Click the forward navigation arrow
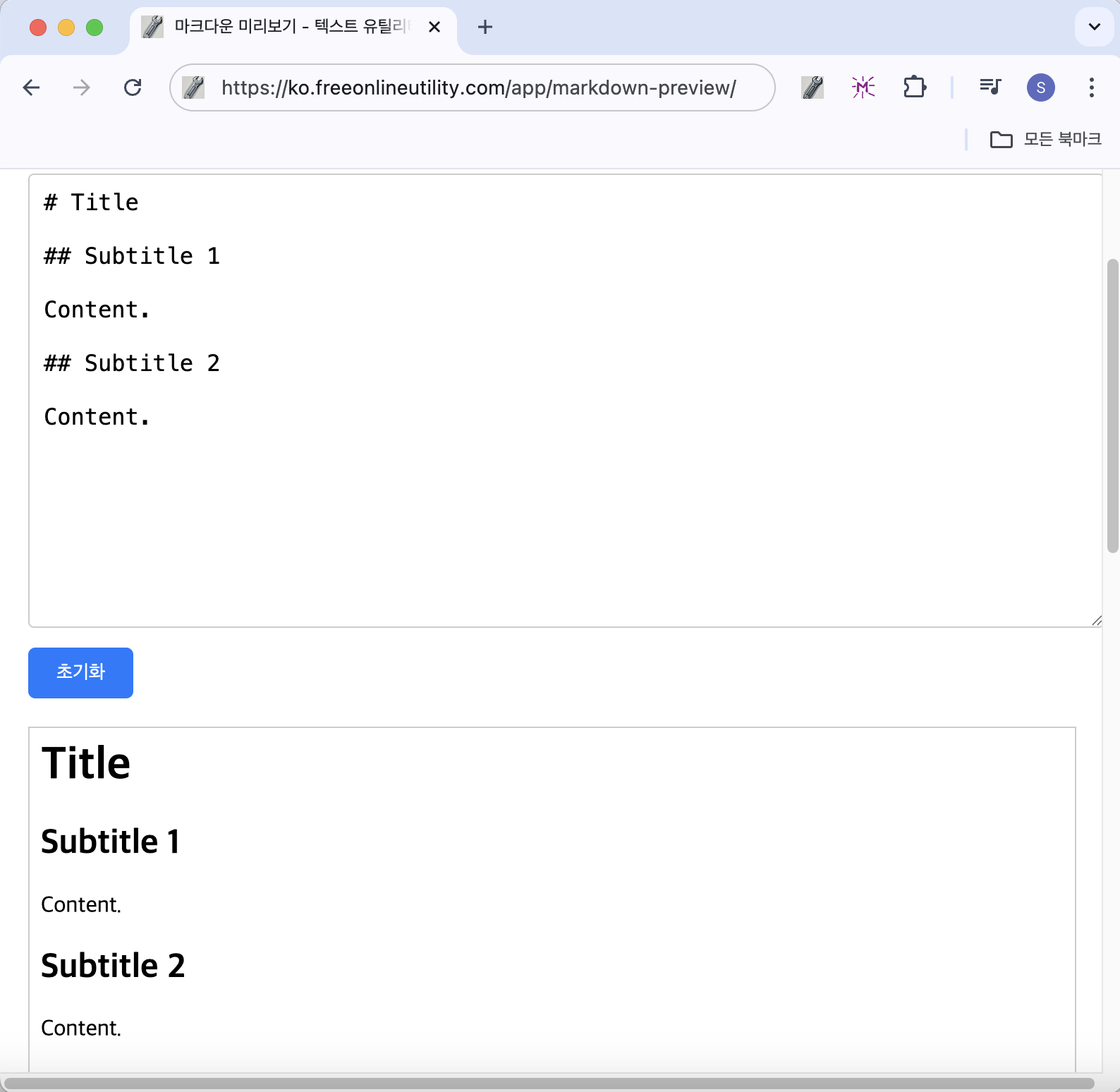Image resolution: width=1120 pixels, height=1092 pixels. [x=82, y=87]
